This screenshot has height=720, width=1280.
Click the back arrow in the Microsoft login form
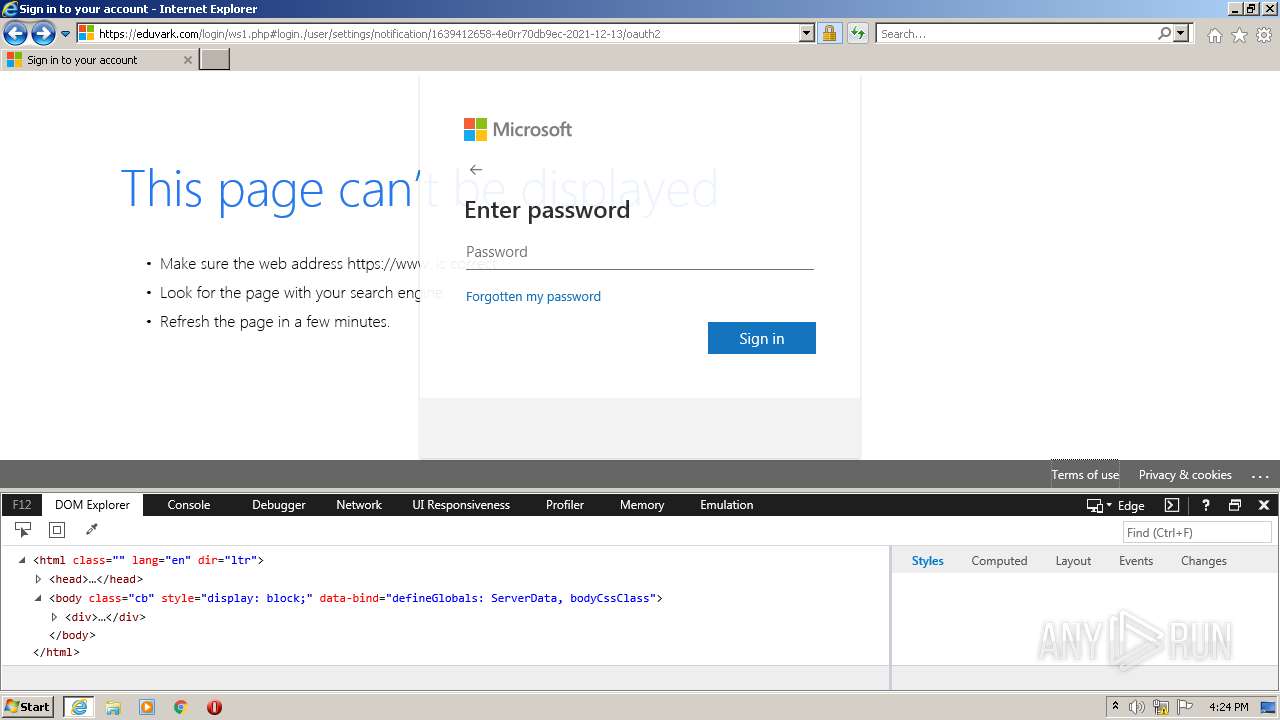(476, 170)
